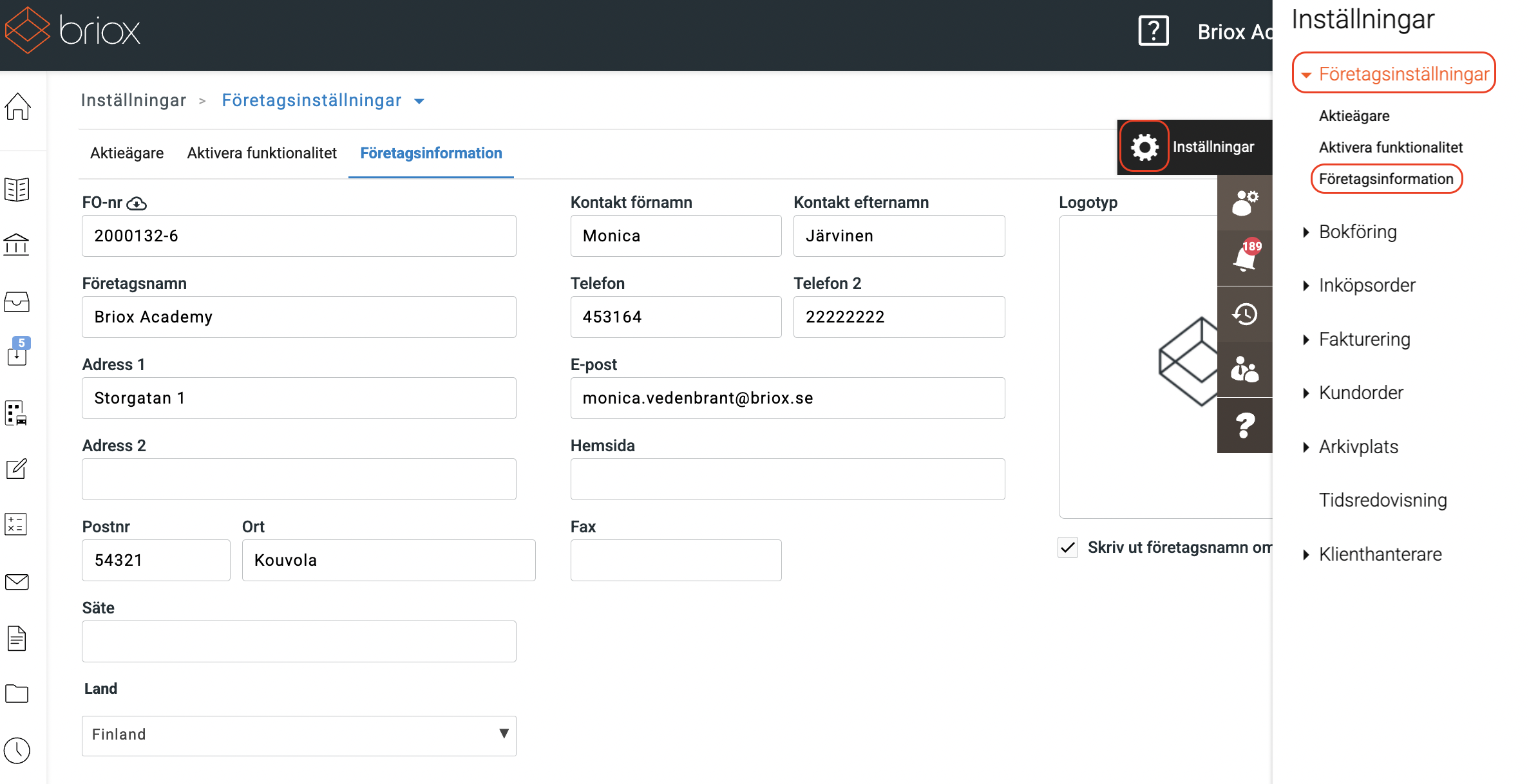Click the Kontakt förnamn field

(676, 236)
